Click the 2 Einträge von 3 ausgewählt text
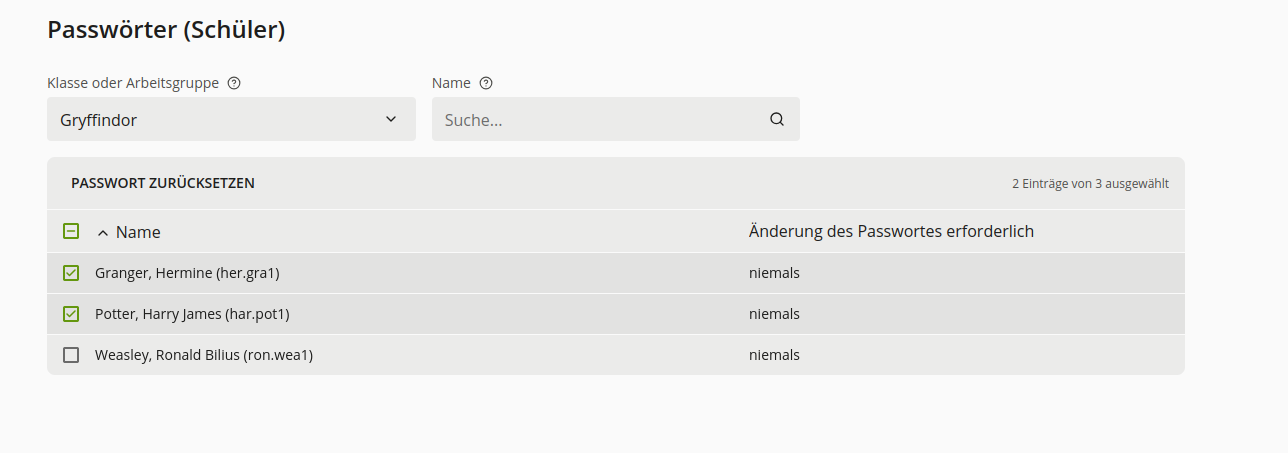Viewport: 1288px width, 453px height. [x=1090, y=184]
